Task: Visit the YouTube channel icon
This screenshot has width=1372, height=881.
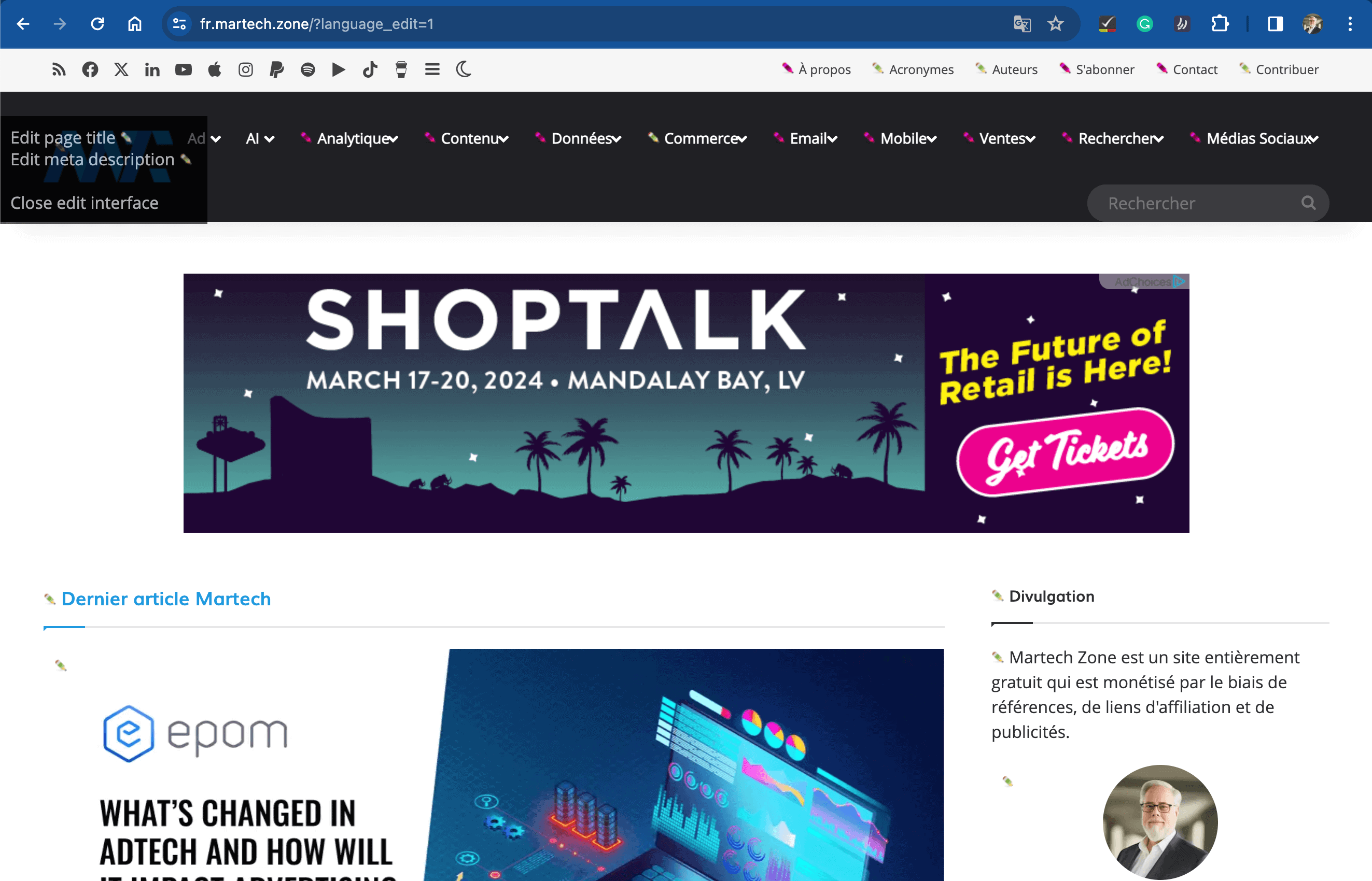Action: 183,70
